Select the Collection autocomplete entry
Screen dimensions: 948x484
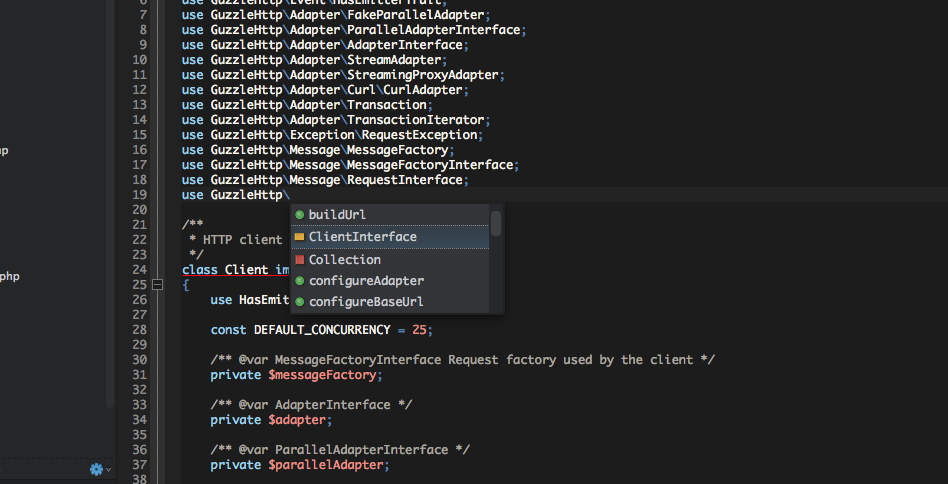point(344,260)
